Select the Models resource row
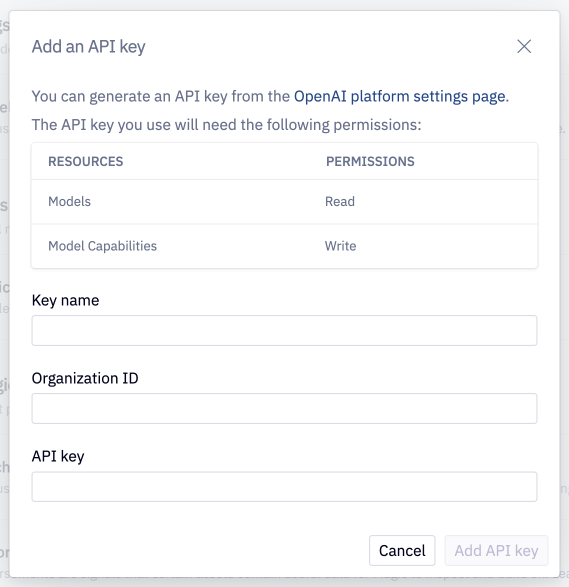This screenshot has width=569, height=587. coord(284,201)
